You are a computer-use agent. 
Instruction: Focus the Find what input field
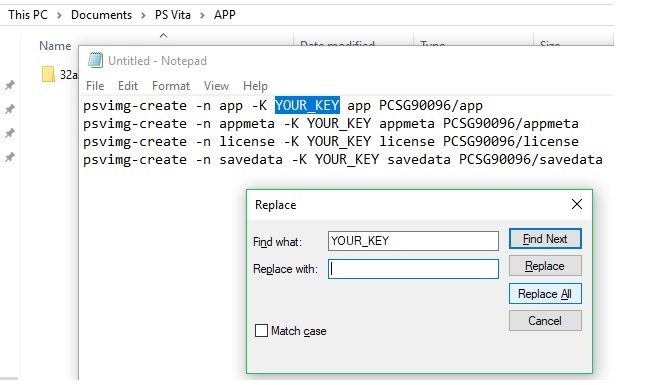click(x=413, y=241)
